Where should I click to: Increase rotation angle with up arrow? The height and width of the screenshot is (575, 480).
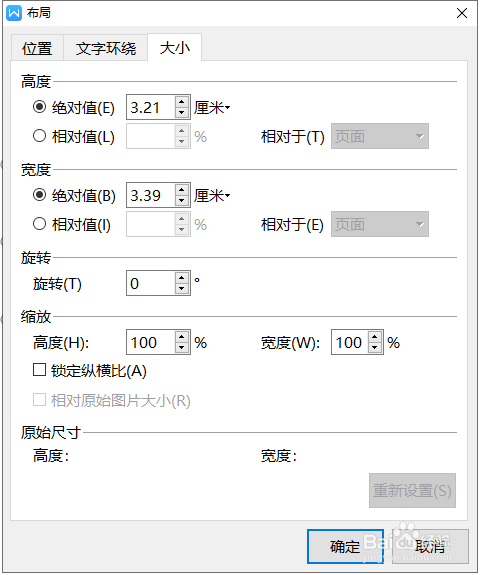tap(182, 278)
